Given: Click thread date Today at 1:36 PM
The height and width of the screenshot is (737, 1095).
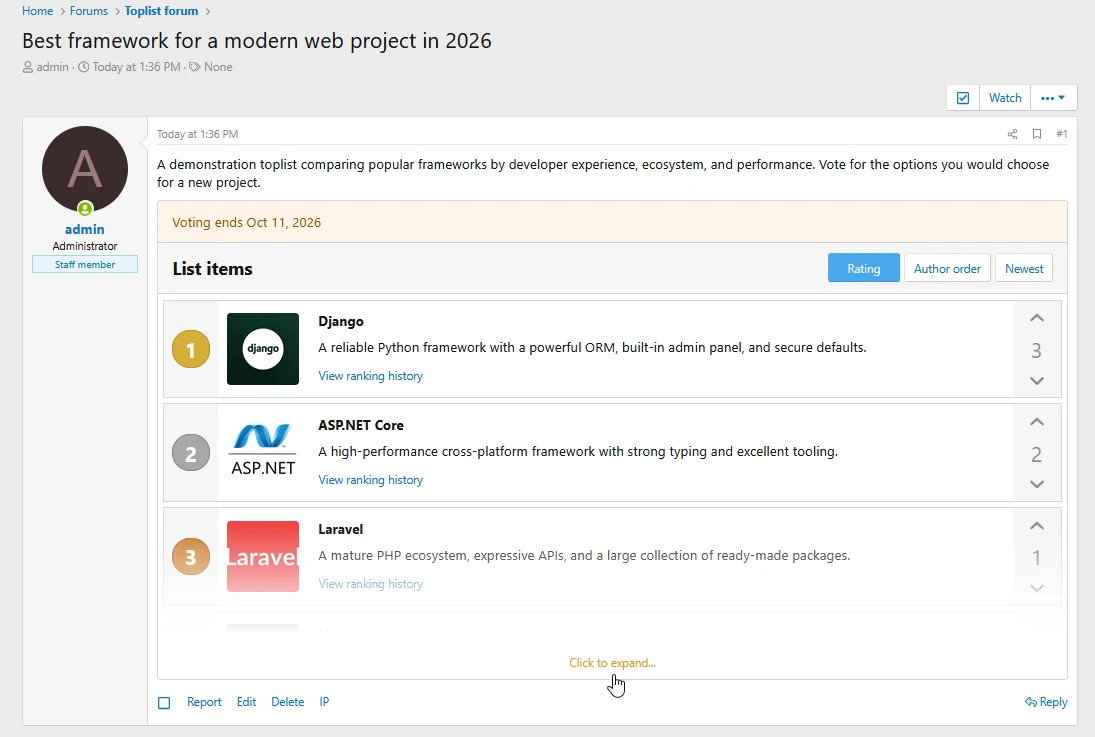Looking at the screenshot, I should (x=136, y=67).
